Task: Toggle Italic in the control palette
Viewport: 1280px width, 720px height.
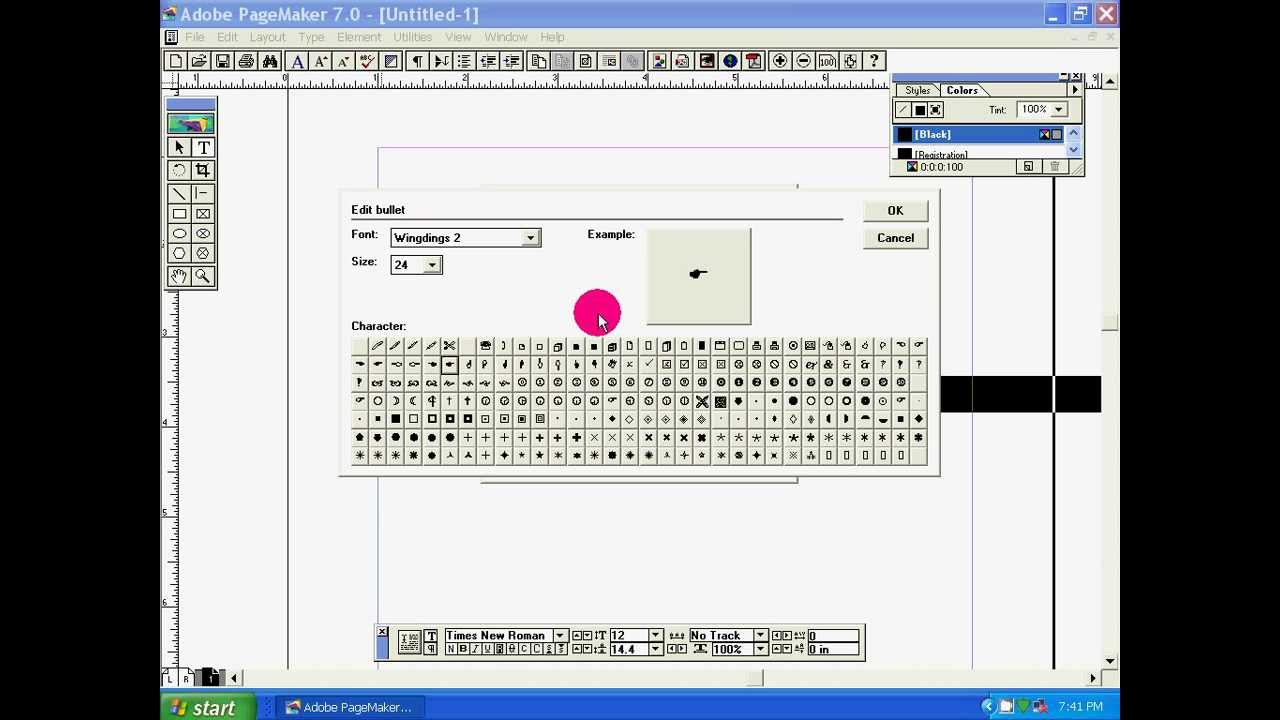Action: tap(475, 649)
